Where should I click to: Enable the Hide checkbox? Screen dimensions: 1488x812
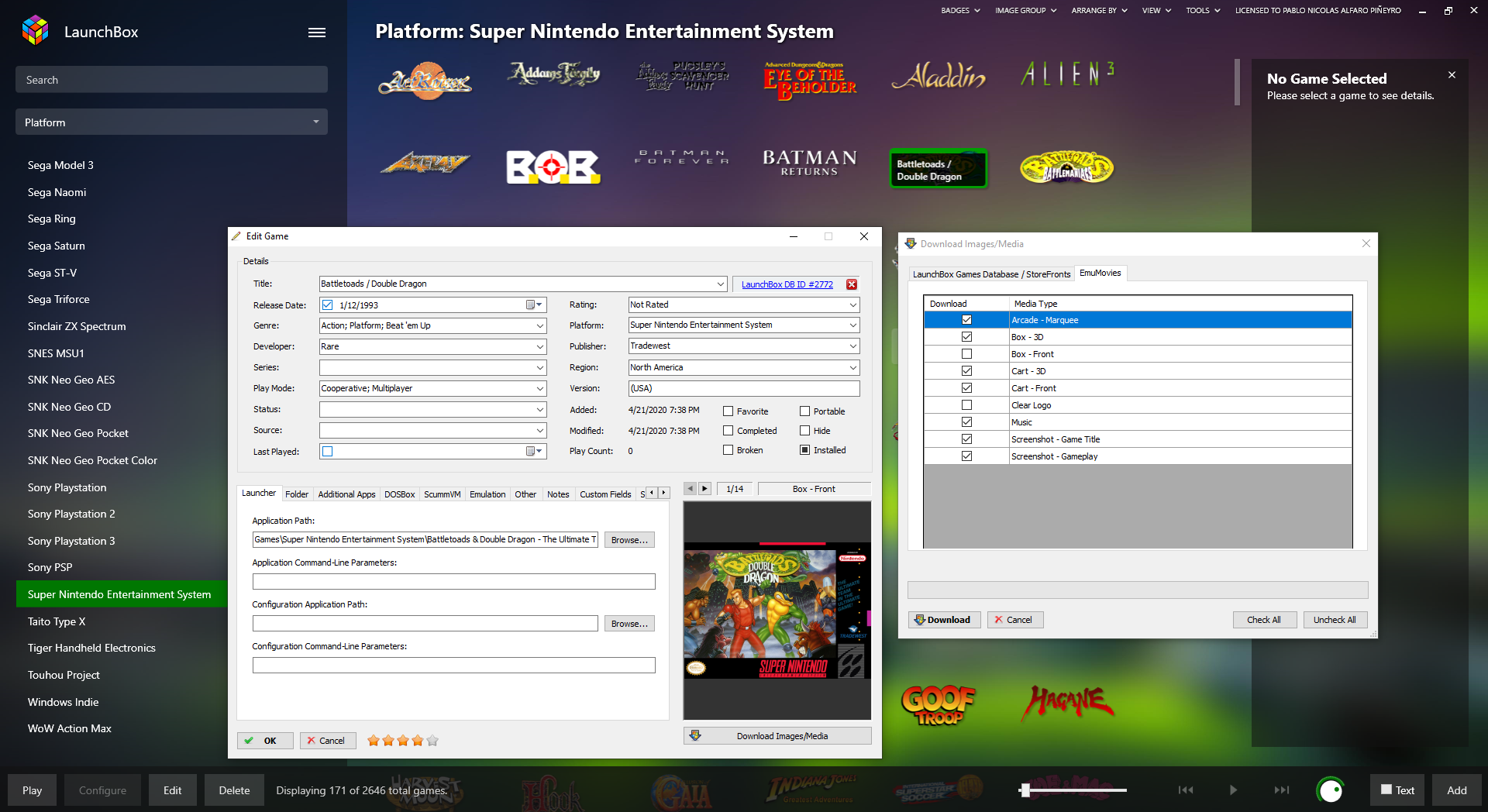coord(804,431)
